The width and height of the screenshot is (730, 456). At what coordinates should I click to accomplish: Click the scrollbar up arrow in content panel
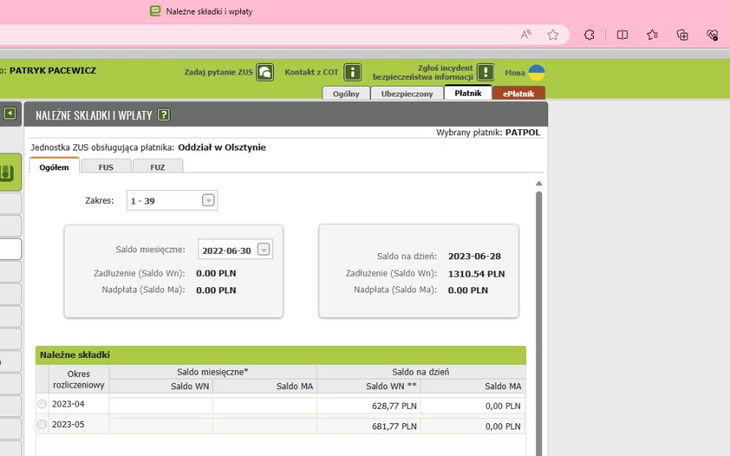539,184
